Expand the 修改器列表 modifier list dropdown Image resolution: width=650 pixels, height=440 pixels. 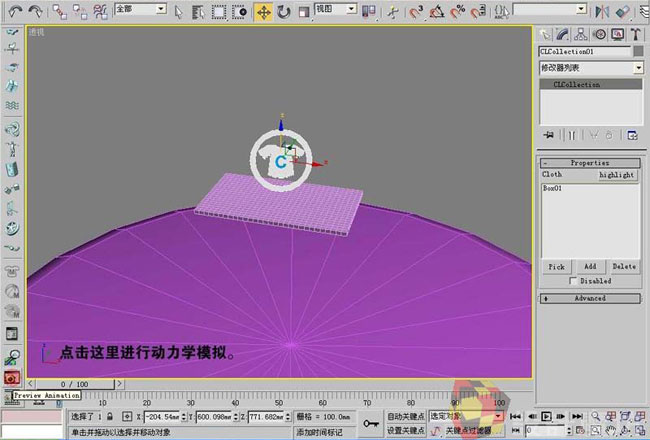[x=638, y=68]
